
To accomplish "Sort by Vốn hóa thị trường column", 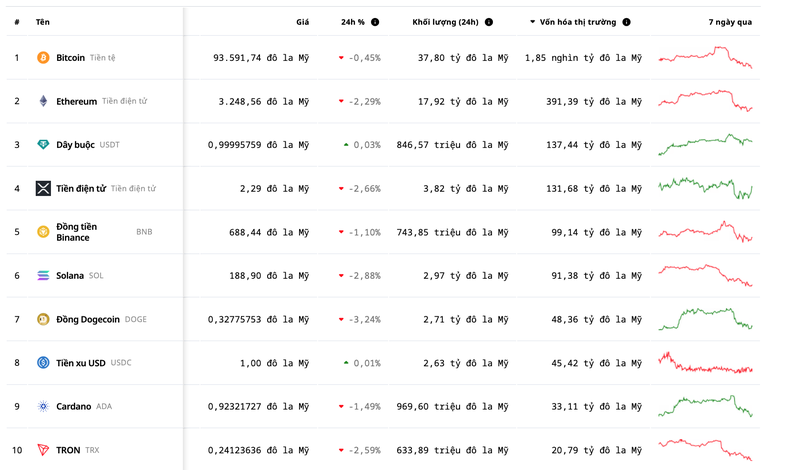I will (x=578, y=21).
